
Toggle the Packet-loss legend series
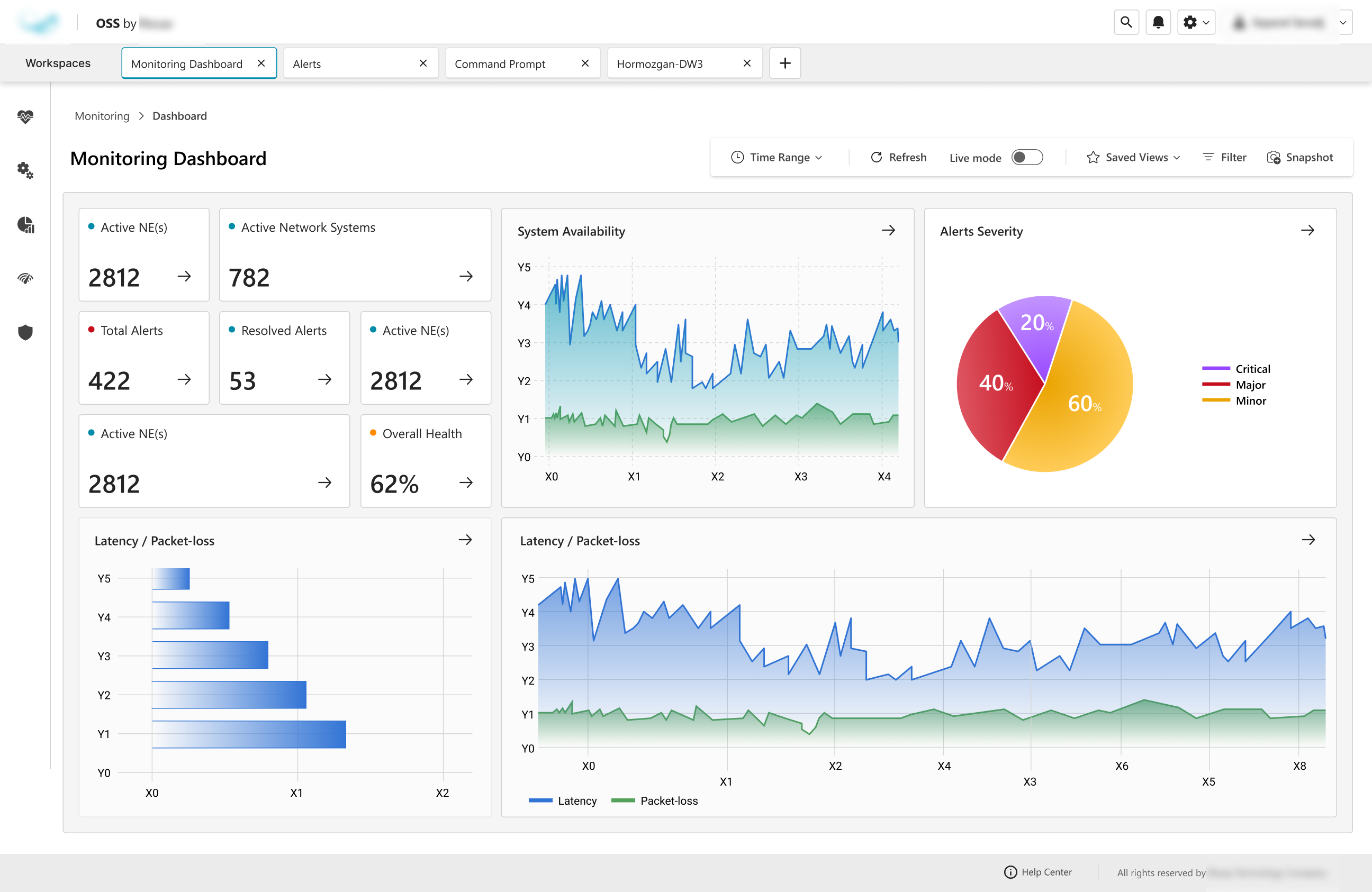coord(654,800)
